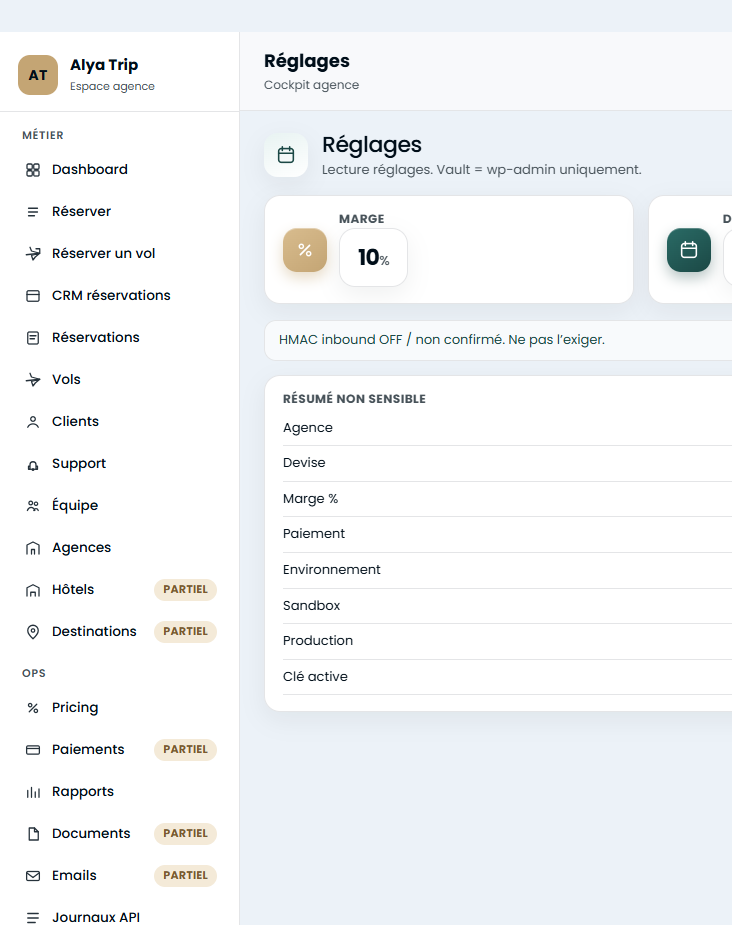This screenshot has width=732, height=925.
Task: Click the AT agency avatar
Action: [38, 75]
